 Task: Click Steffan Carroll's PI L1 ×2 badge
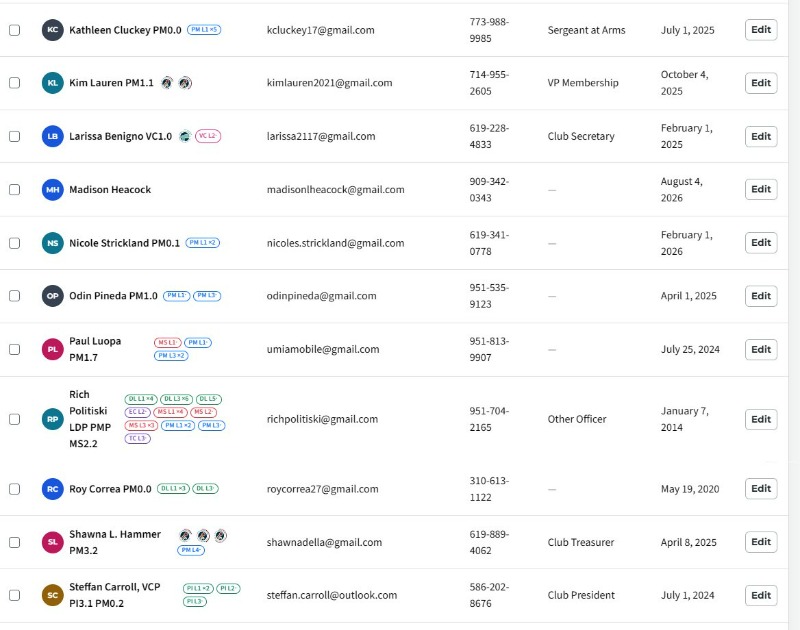[198, 589]
